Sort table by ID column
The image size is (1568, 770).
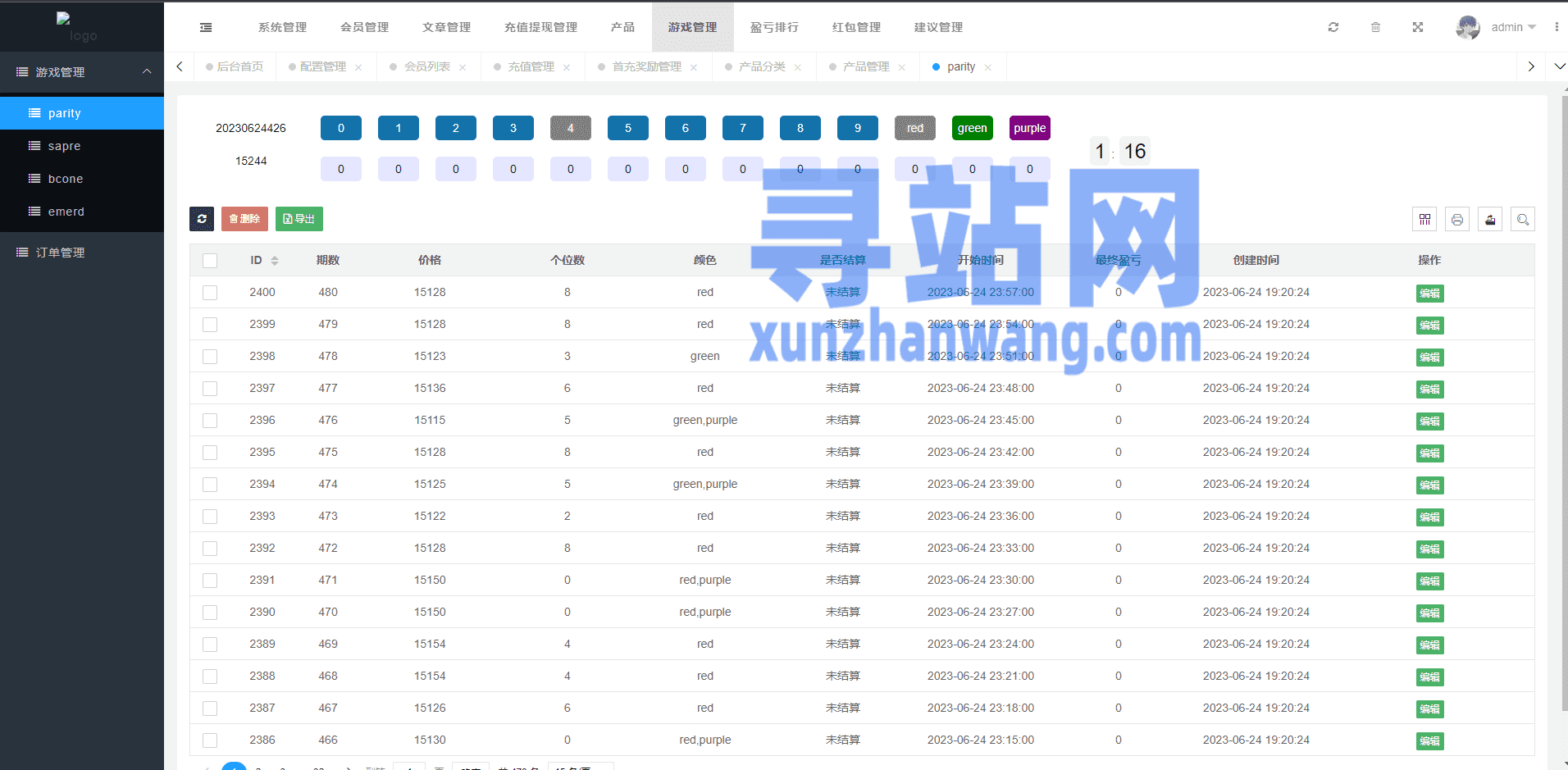(274, 261)
